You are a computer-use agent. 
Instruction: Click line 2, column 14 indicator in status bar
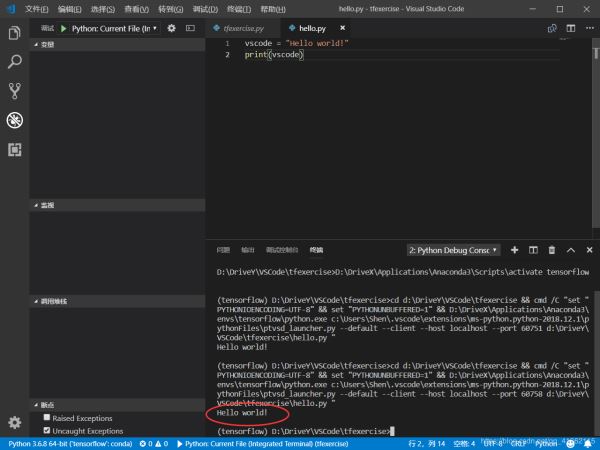(x=427, y=443)
